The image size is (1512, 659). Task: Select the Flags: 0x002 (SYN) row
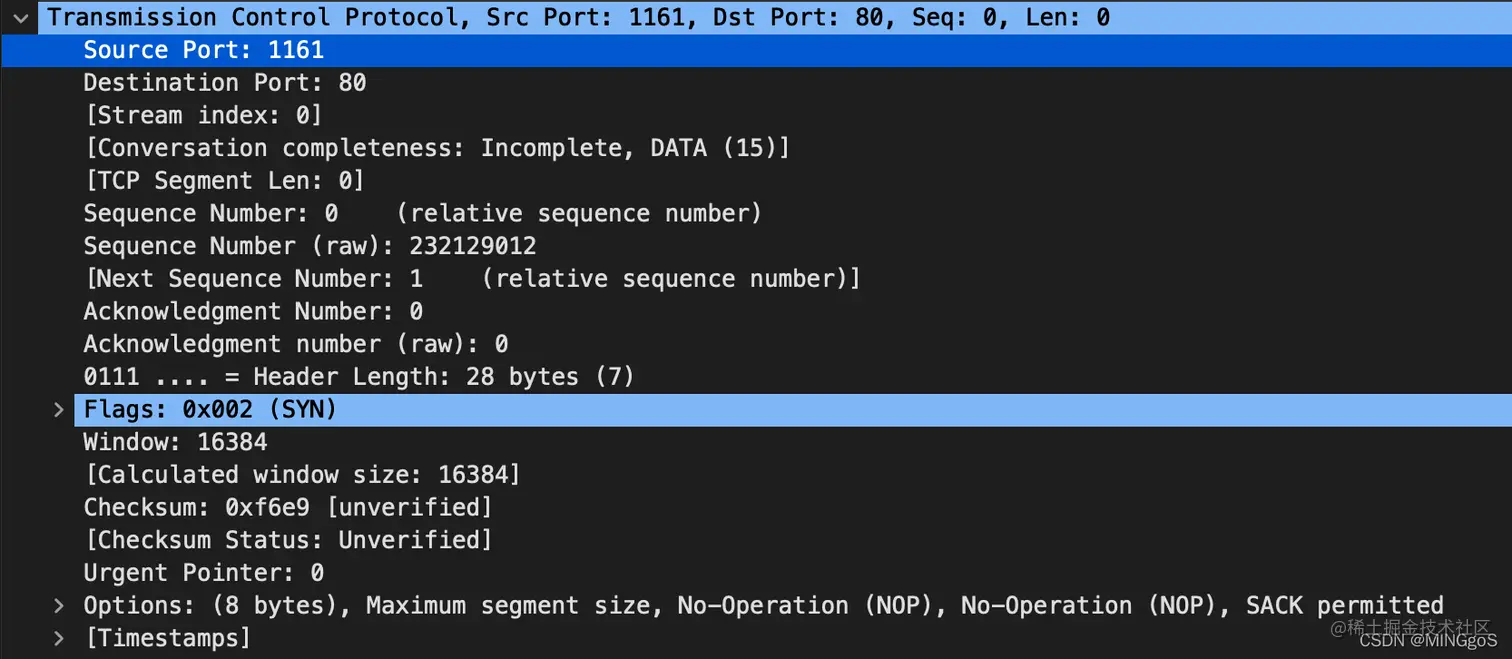click(793, 410)
